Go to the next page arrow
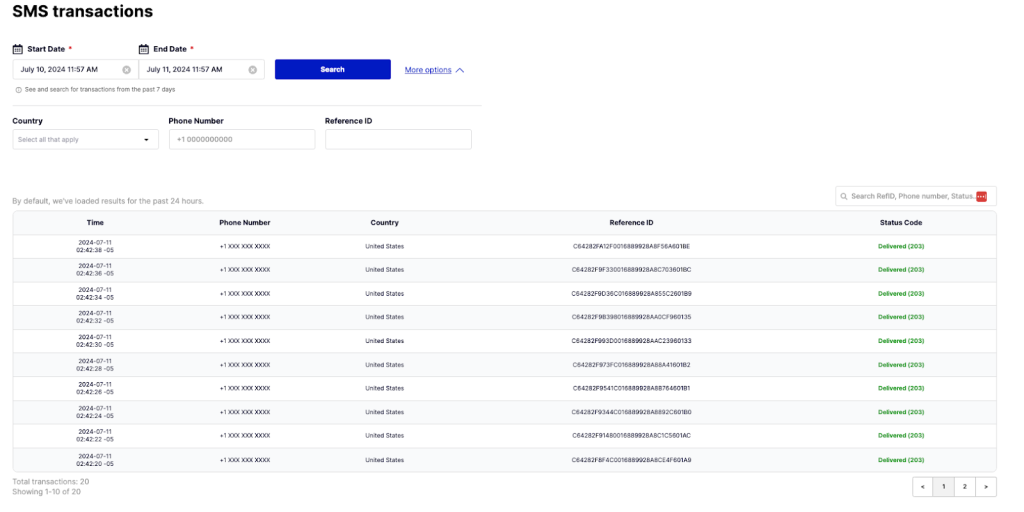The height and width of the screenshot is (512, 1024). pyautogui.click(x=986, y=487)
